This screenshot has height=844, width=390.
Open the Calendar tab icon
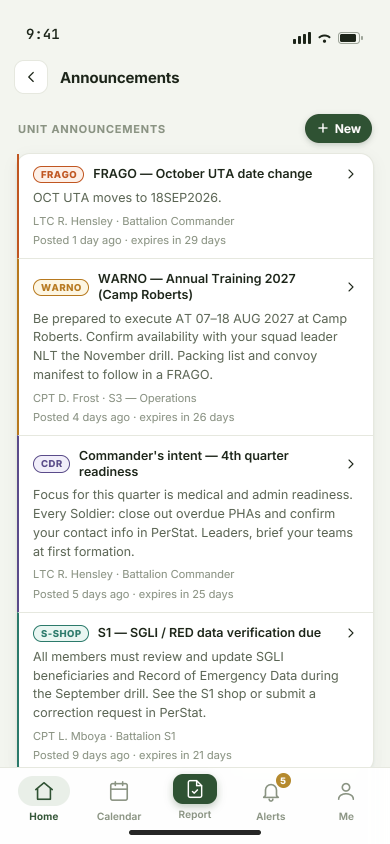tap(119, 791)
